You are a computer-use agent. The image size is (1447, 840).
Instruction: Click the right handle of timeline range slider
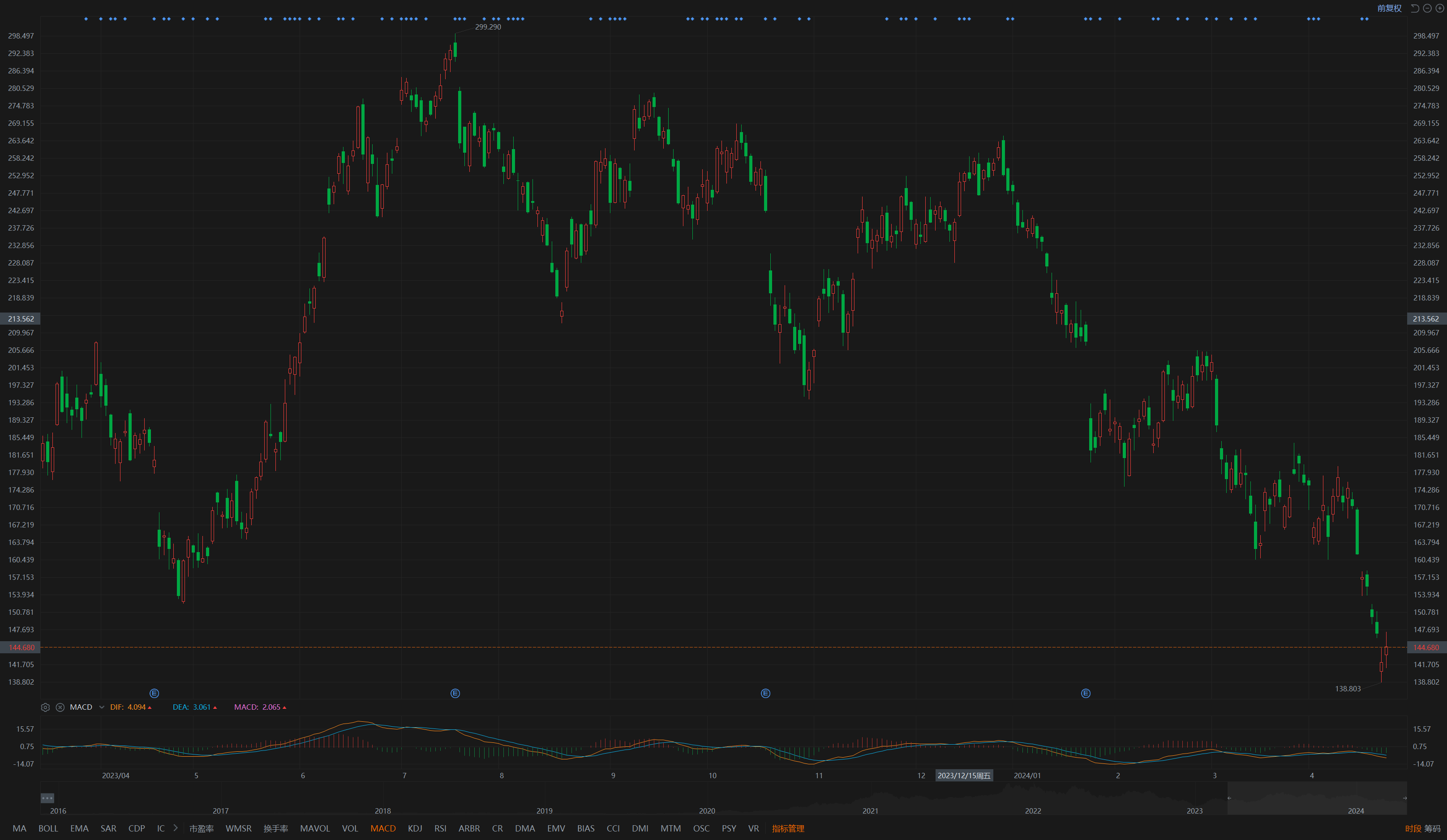click(1404, 797)
